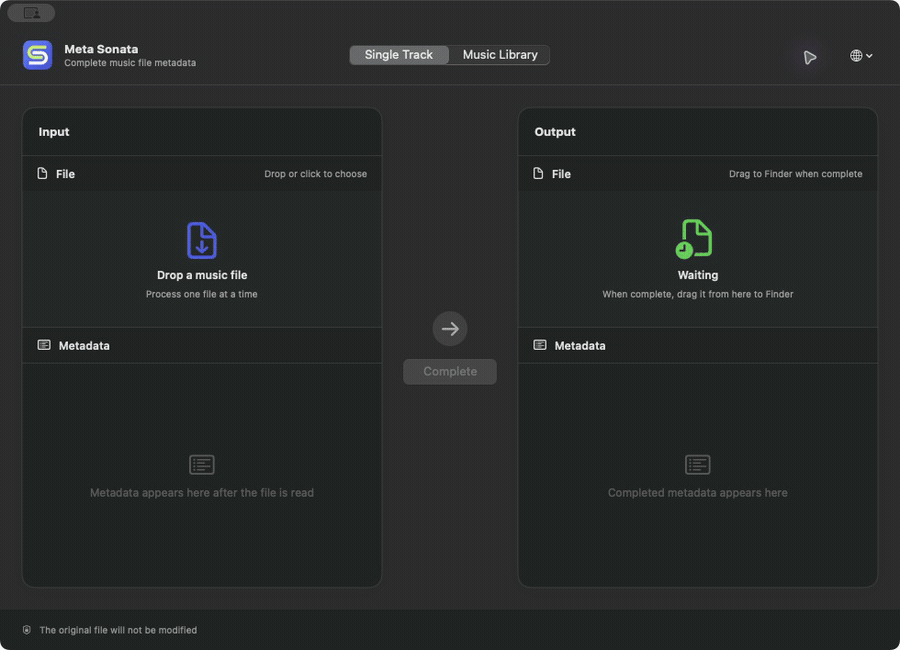Click the Output Metadata section icon

click(540, 345)
